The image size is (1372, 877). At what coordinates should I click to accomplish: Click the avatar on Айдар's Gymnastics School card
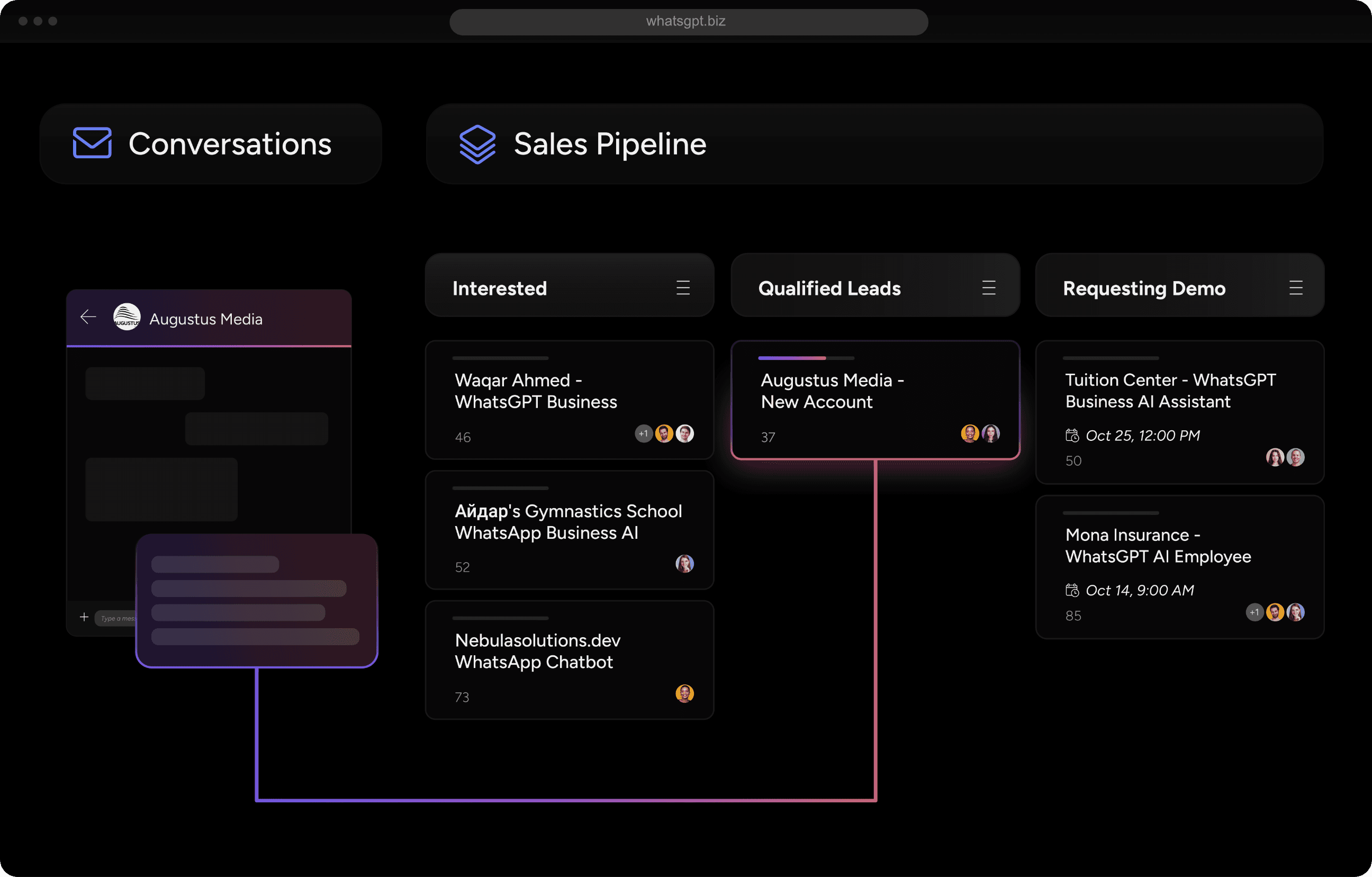tap(685, 564)
